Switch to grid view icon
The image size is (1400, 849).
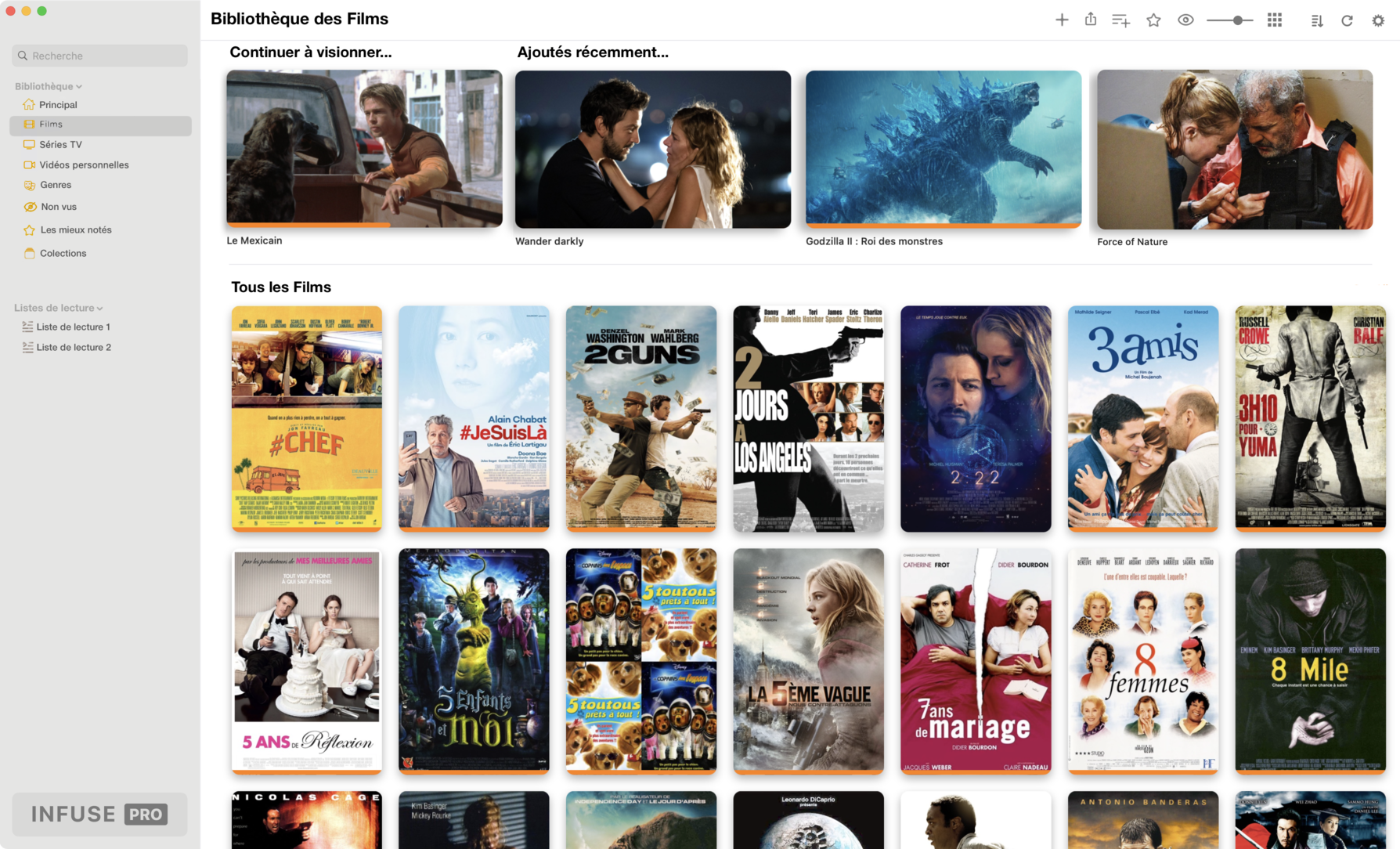(x=1275, y=20)
